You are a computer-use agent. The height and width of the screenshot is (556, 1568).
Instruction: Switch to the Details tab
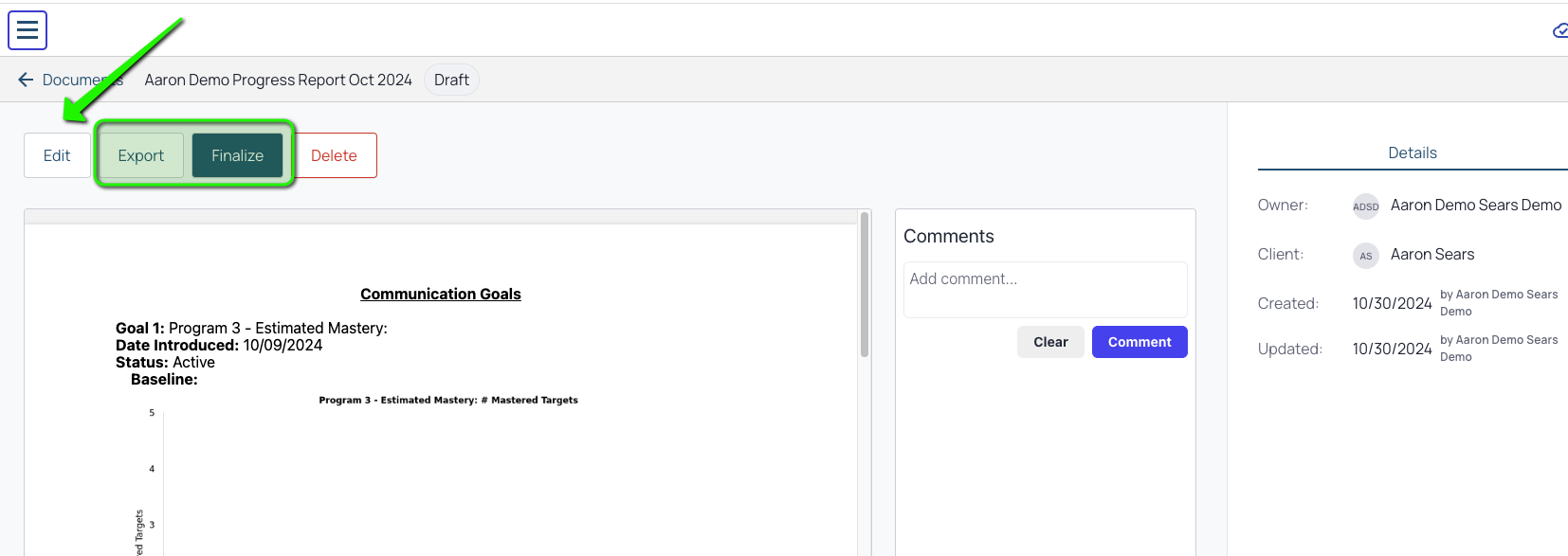click(1413, 152)
